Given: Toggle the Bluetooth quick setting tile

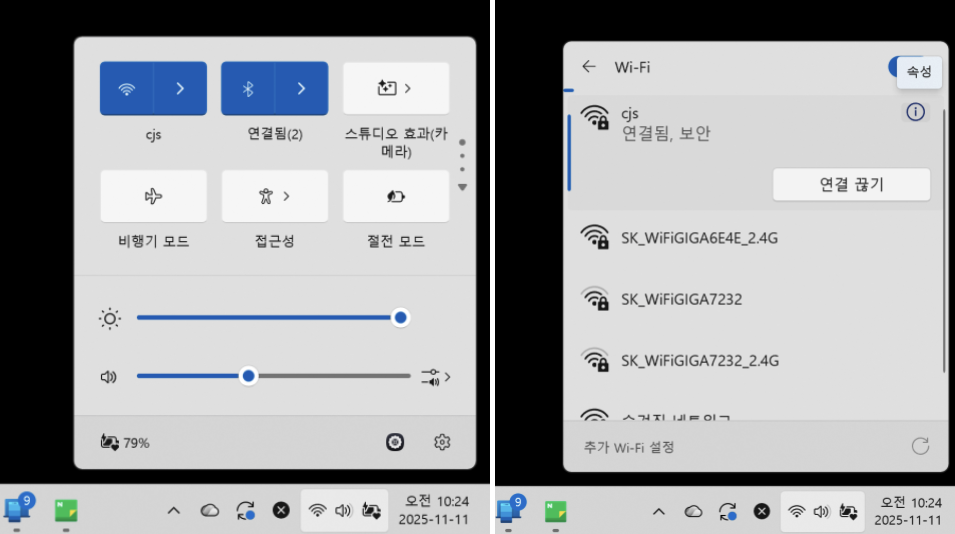Looking at the screenshot, I should click(248, 88).
